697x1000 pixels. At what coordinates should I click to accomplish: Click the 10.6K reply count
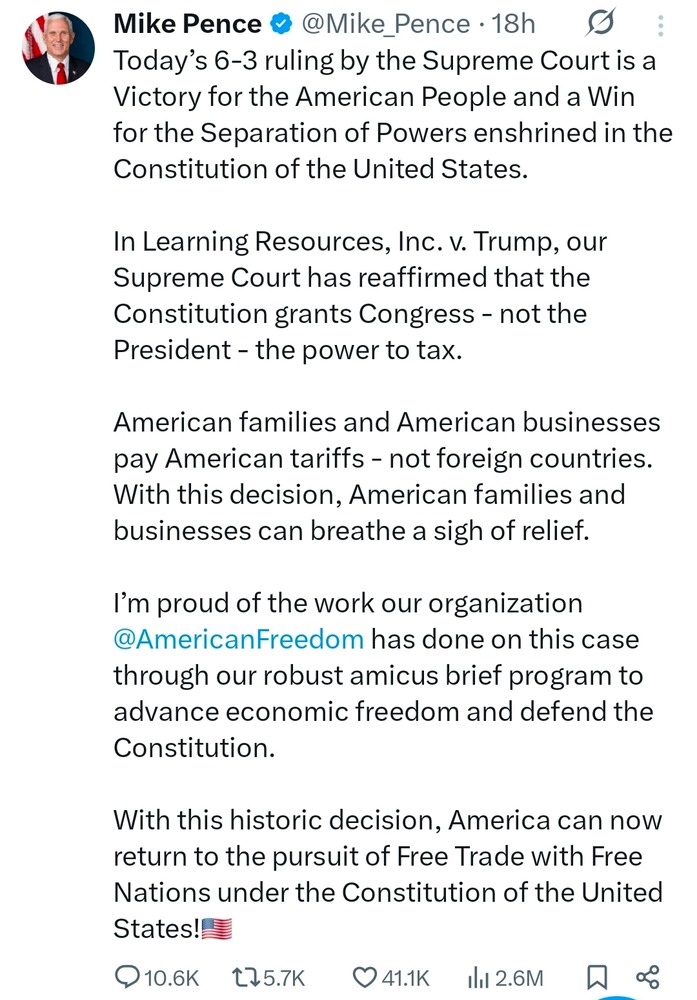(172, 976)
